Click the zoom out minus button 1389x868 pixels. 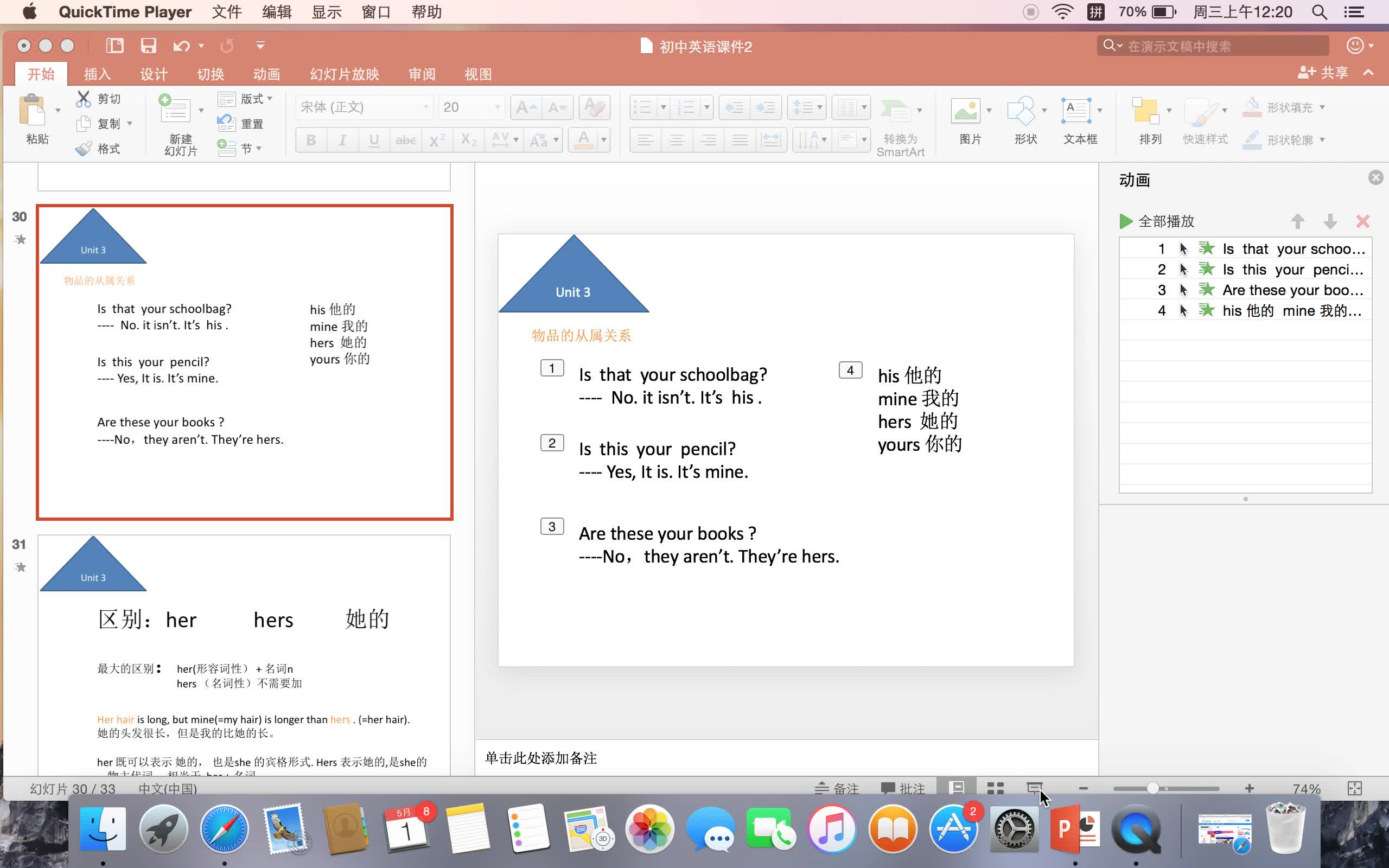(1083, 788)
